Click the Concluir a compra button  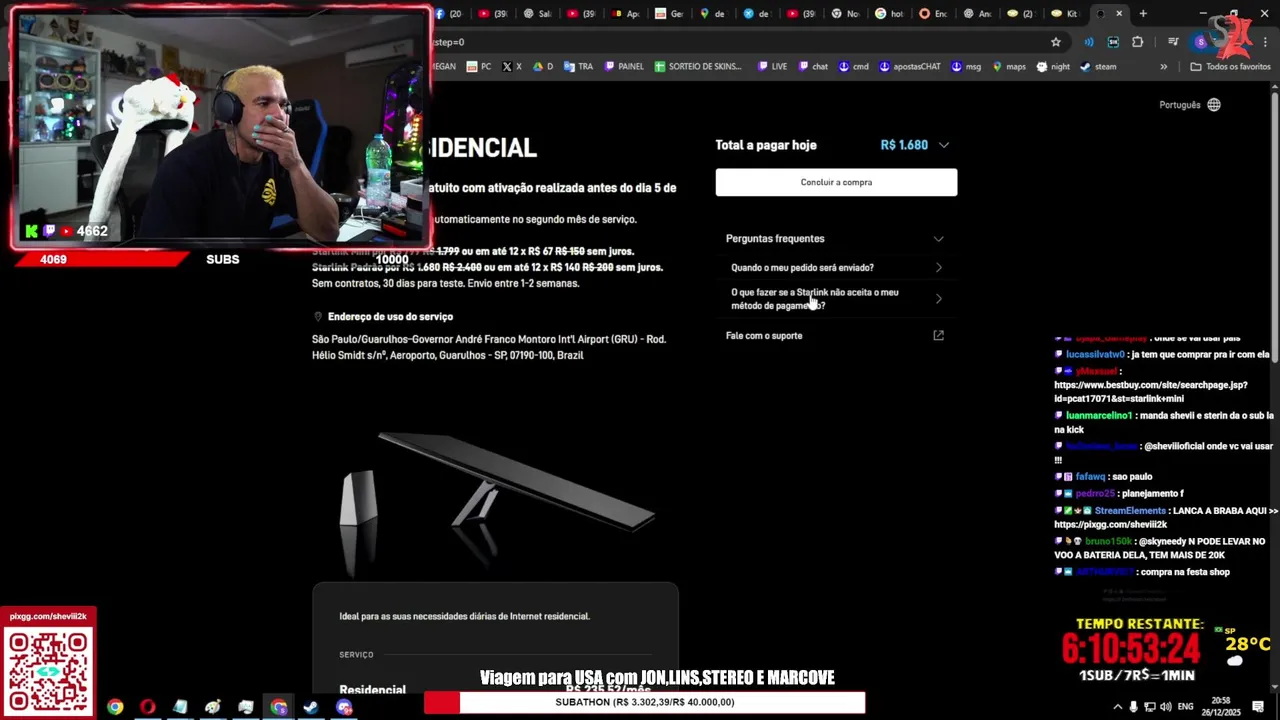click(x=836, y=182)
